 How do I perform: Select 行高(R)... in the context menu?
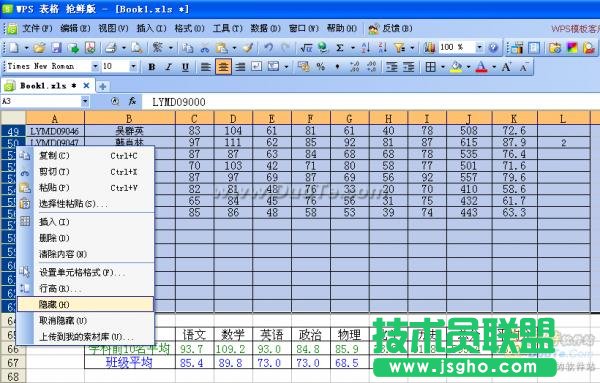click(85, 288)
